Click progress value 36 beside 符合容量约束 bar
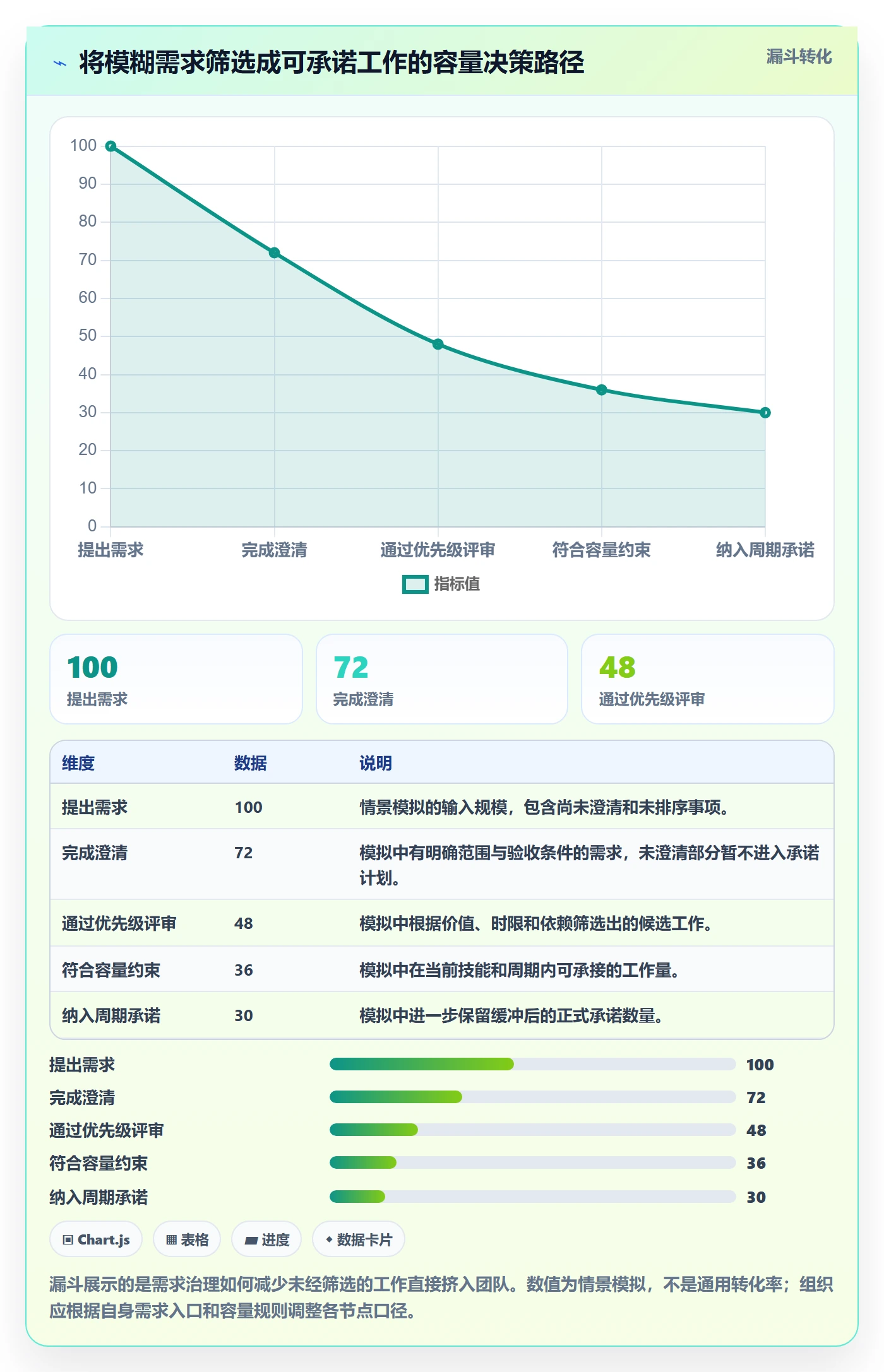 (x=756, y=1163)
